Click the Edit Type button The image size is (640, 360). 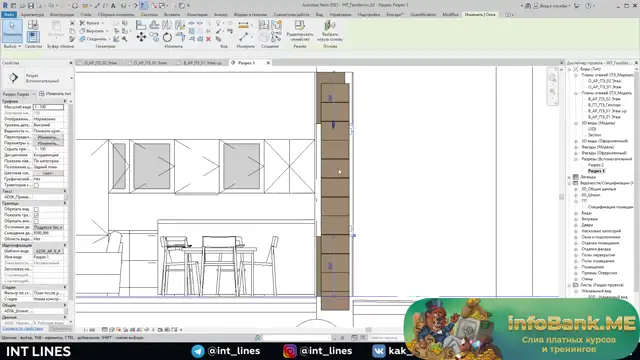click(55, 94)
